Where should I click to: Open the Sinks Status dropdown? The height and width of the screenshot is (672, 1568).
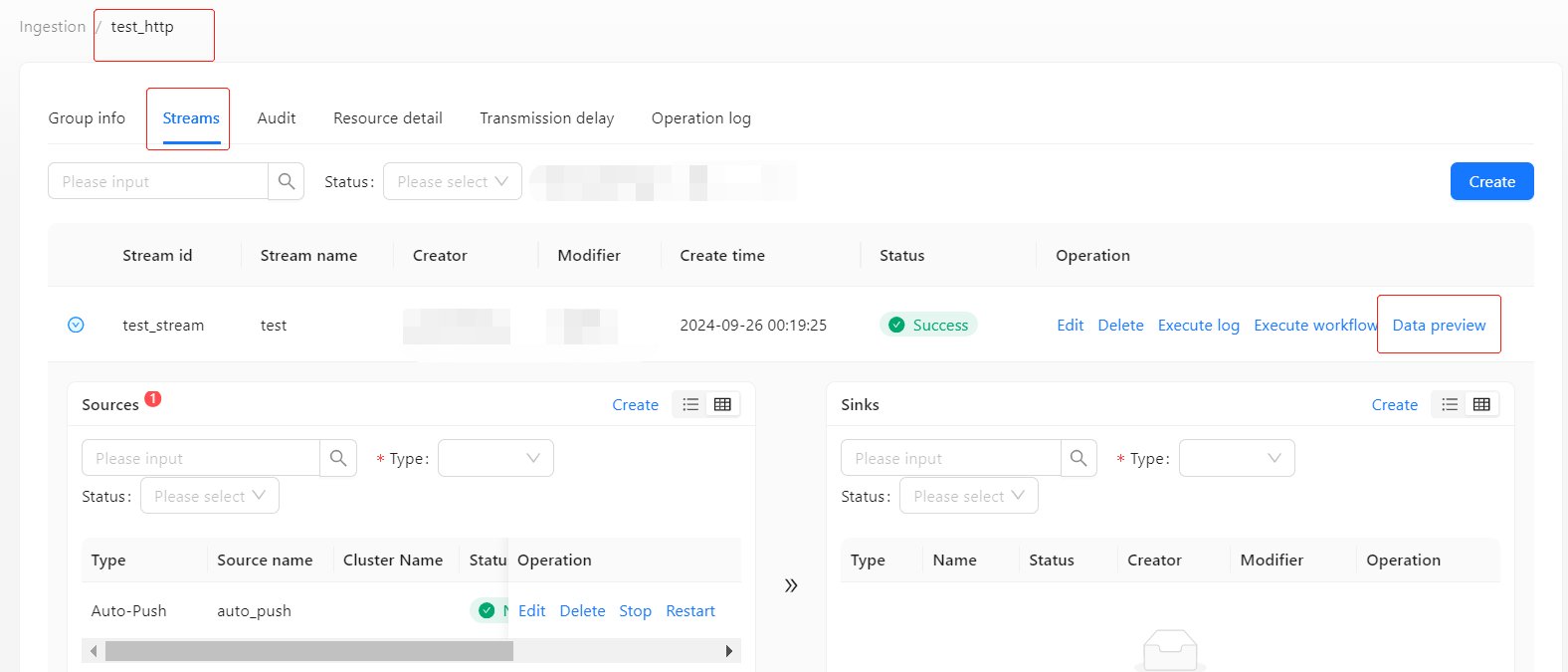pyautogui.click(x=968, y=496)
